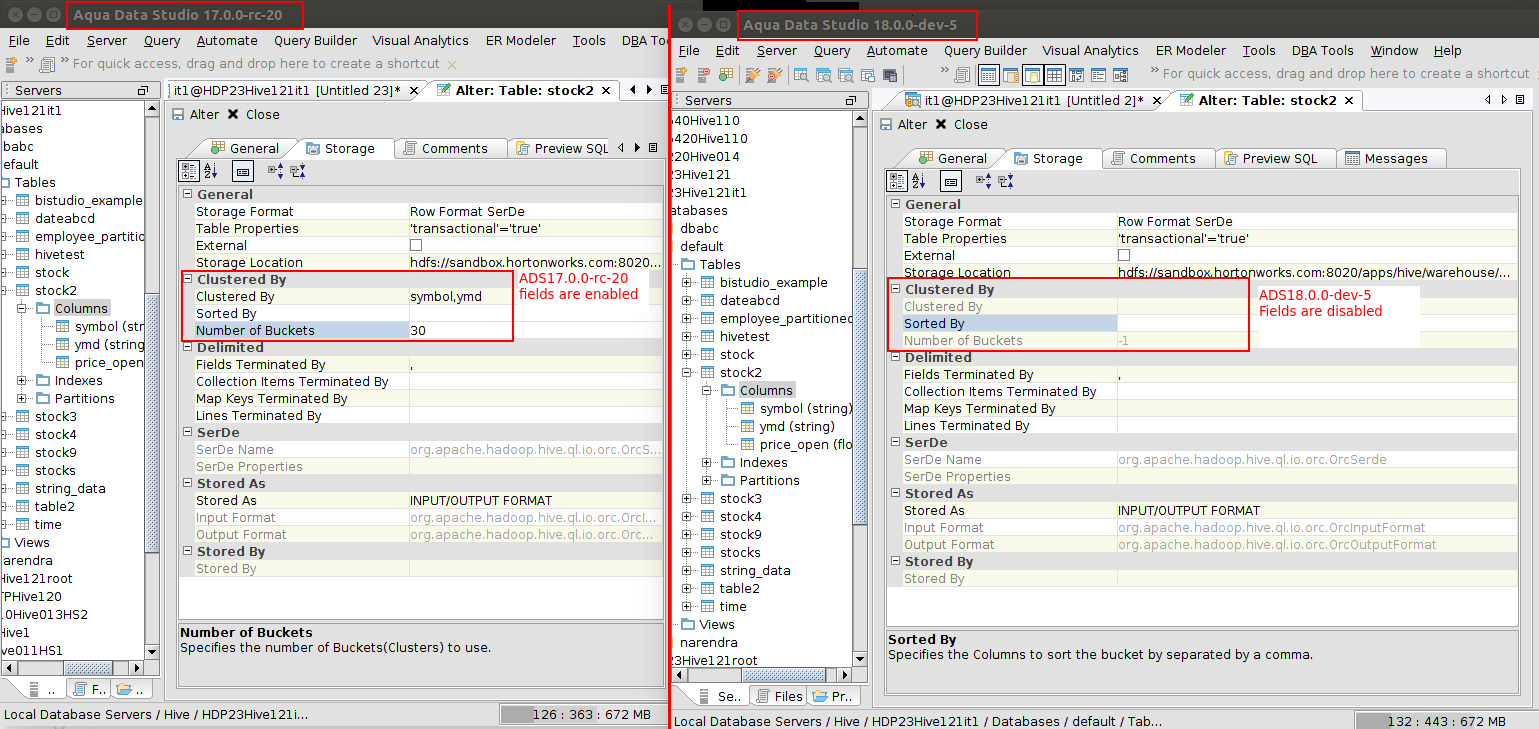Image resolution: width=1539 pixels, height=729 pixels.
Task: Toggle first grid layout icon in ADS 18 toolbar
Action: (988, 75)
